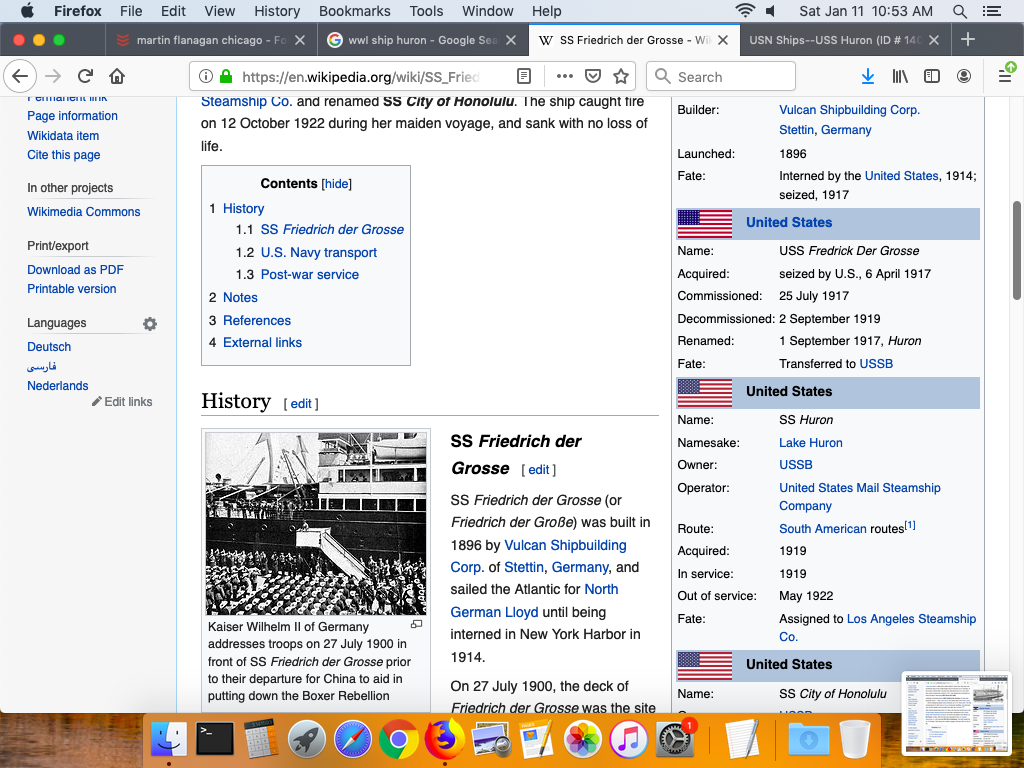Viewport: 1024px width, 768px height.
Task: Open languages settings gear icon
Action: [150, 324]
